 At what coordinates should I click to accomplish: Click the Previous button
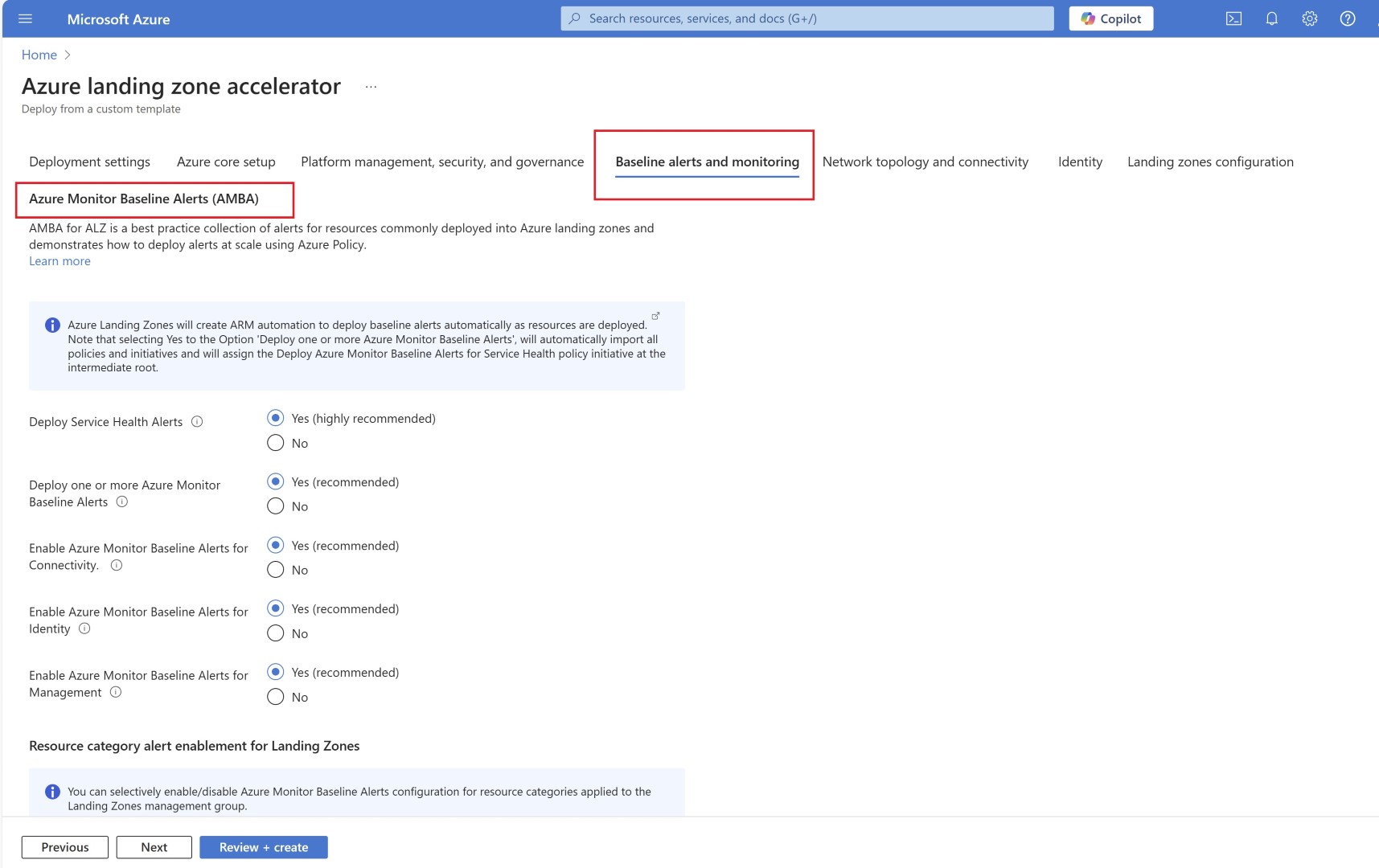click(65, 847)
